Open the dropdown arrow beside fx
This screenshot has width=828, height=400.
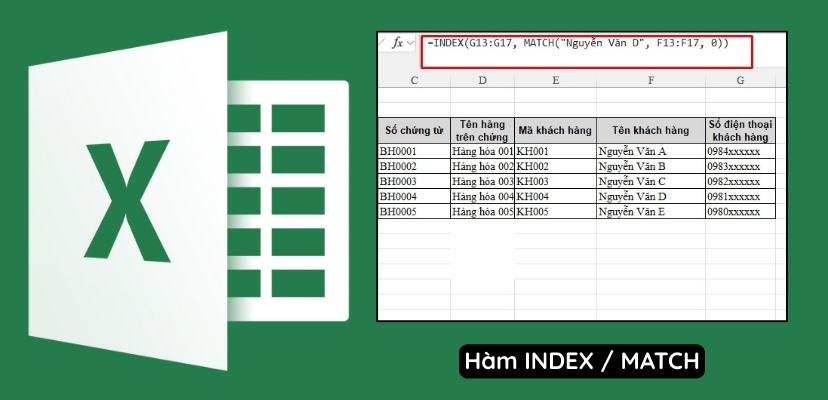point(410,44)
